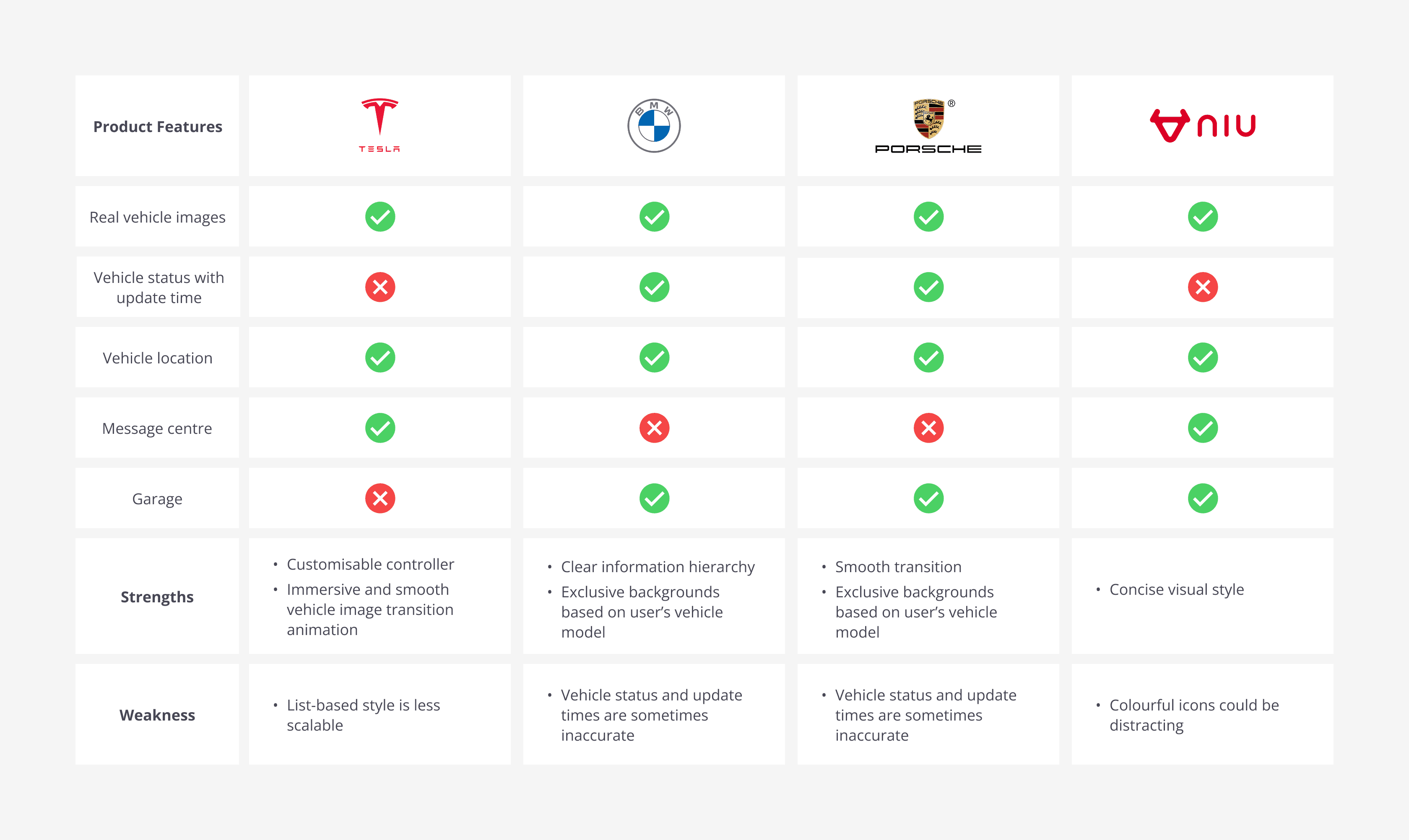Click Porsche's red cross for Message centre
1409x840 pixels.
point(929,428)
